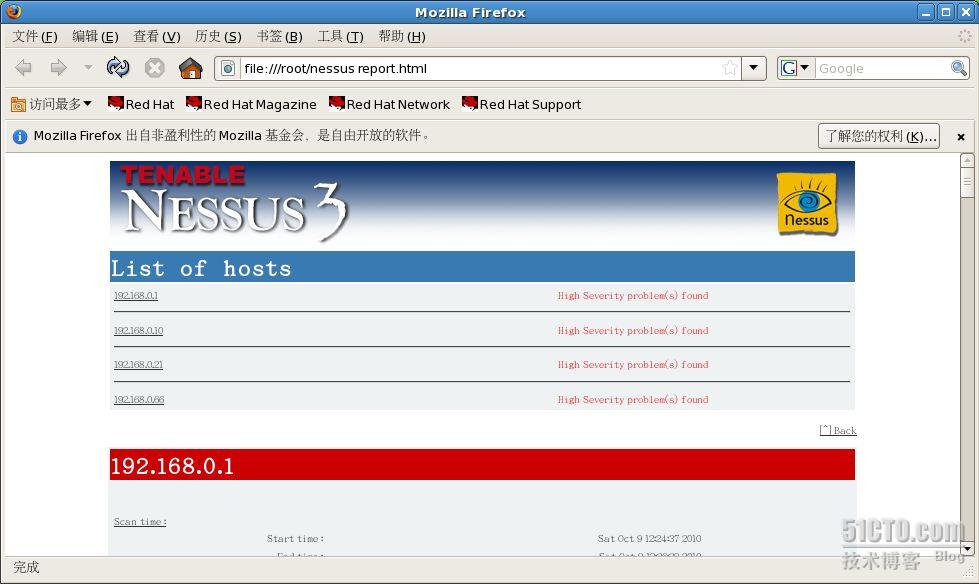The image size is (979, 584).
Task: Open the URL history dropdown arrow
Action: click(x=754, y=68)
